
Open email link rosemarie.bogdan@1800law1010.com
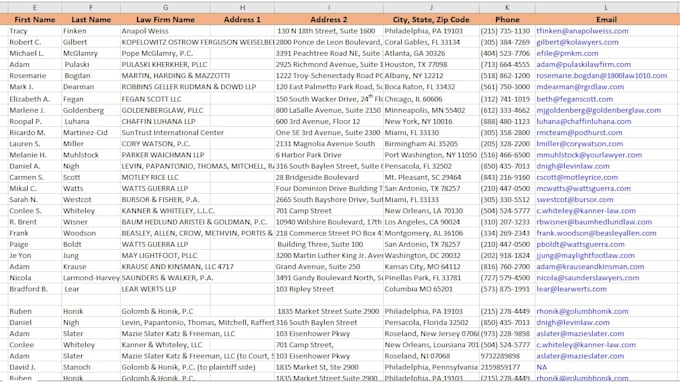[x=602, y=75]
